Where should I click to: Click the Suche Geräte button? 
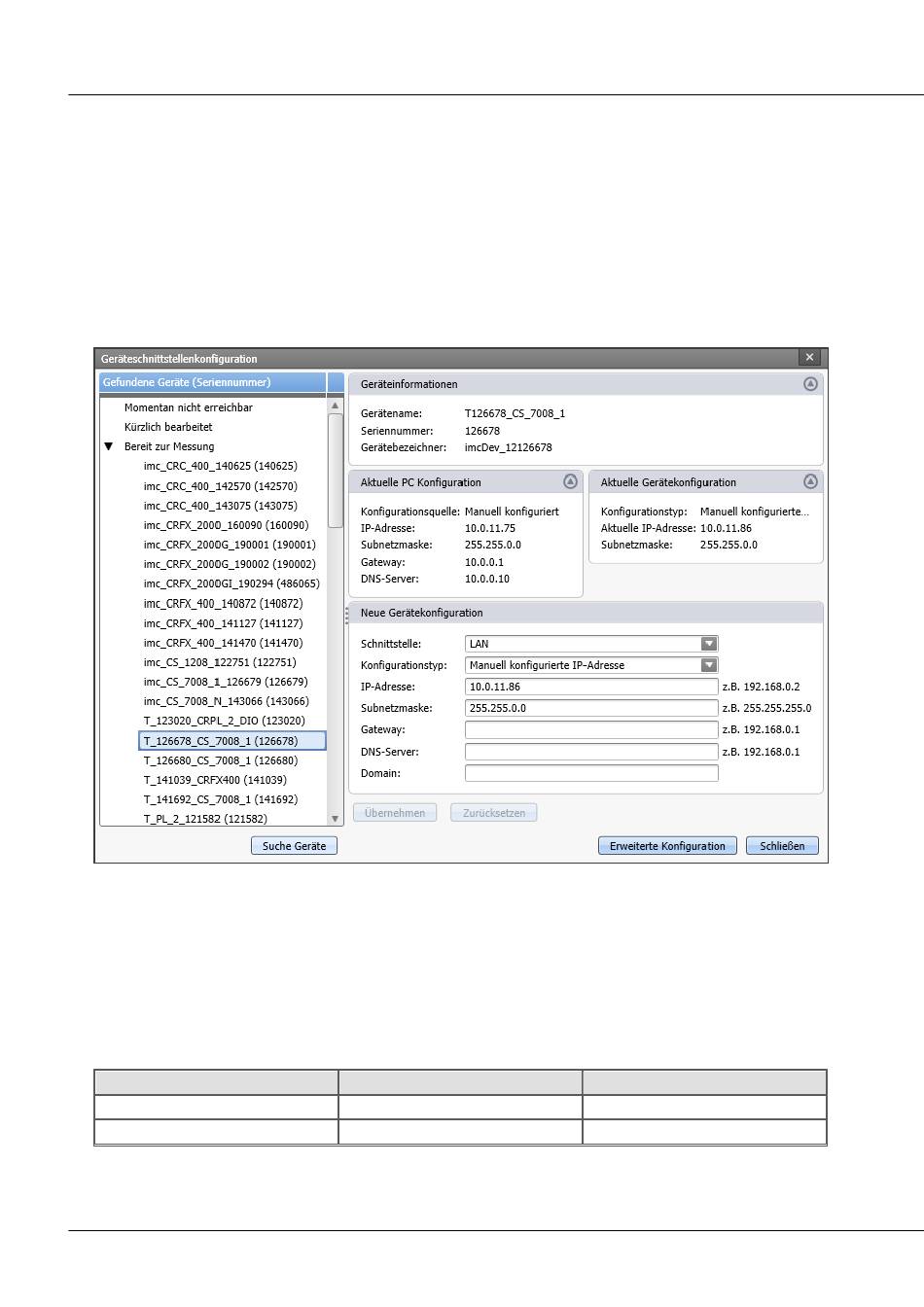coord(295,846)
